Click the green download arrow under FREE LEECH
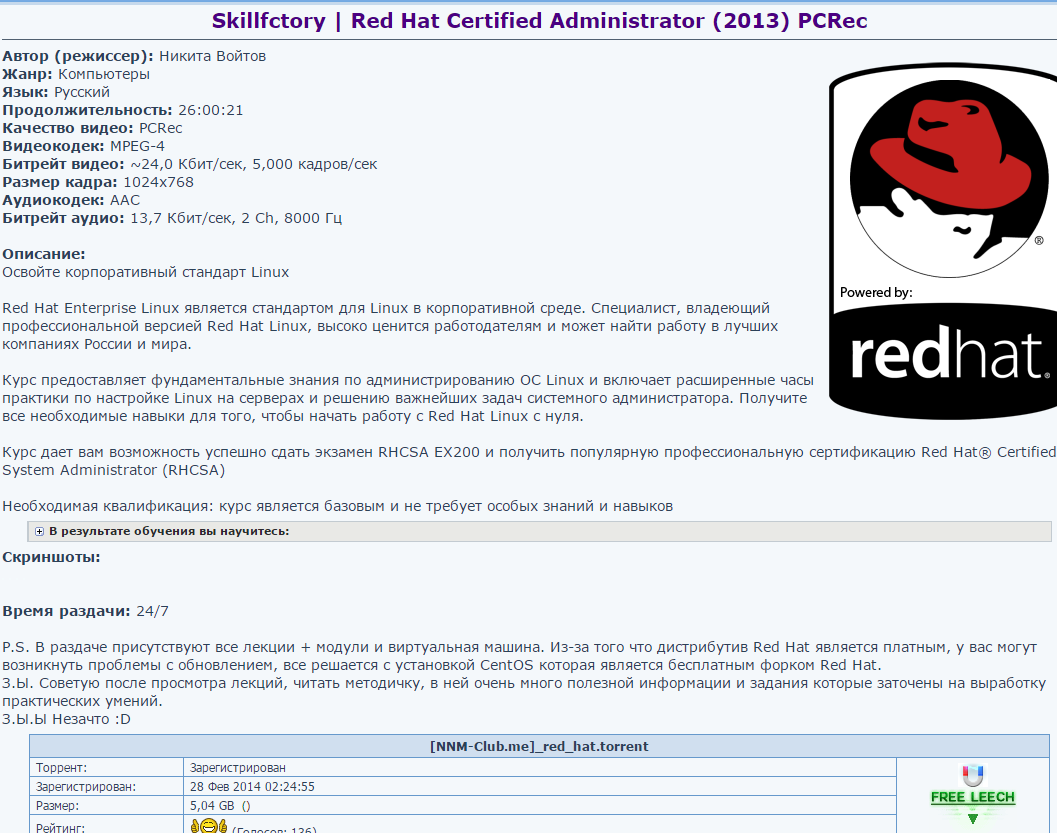1057x833 pixels. 972,818
